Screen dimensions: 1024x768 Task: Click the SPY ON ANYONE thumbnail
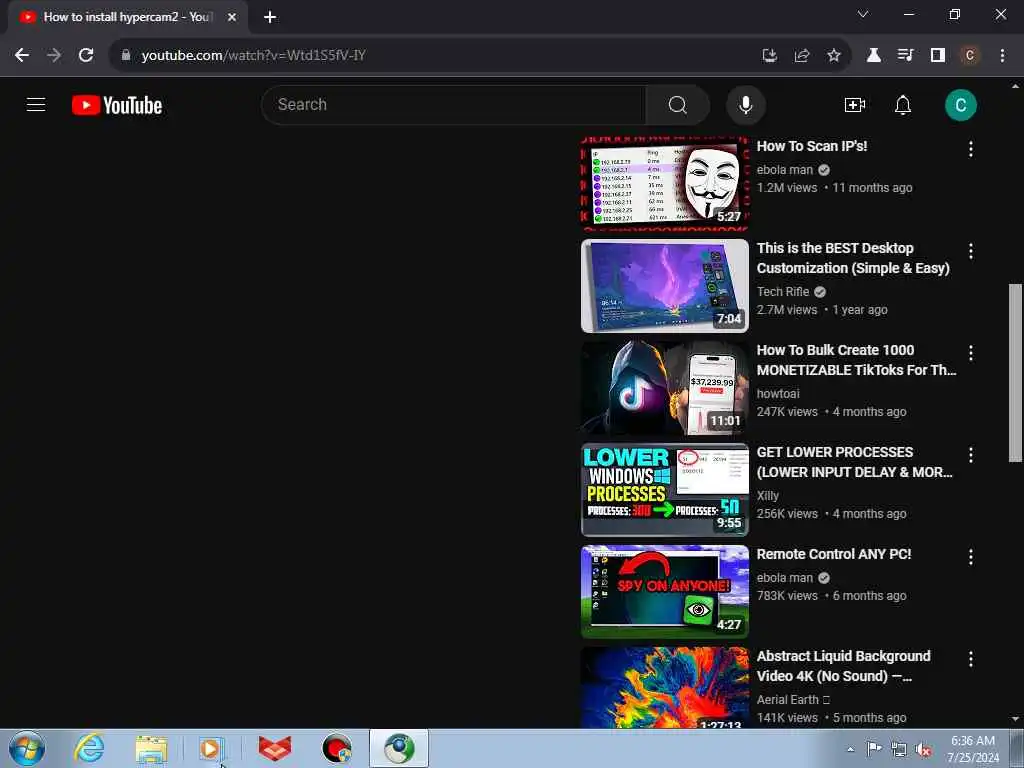click(x=665, y=592)
